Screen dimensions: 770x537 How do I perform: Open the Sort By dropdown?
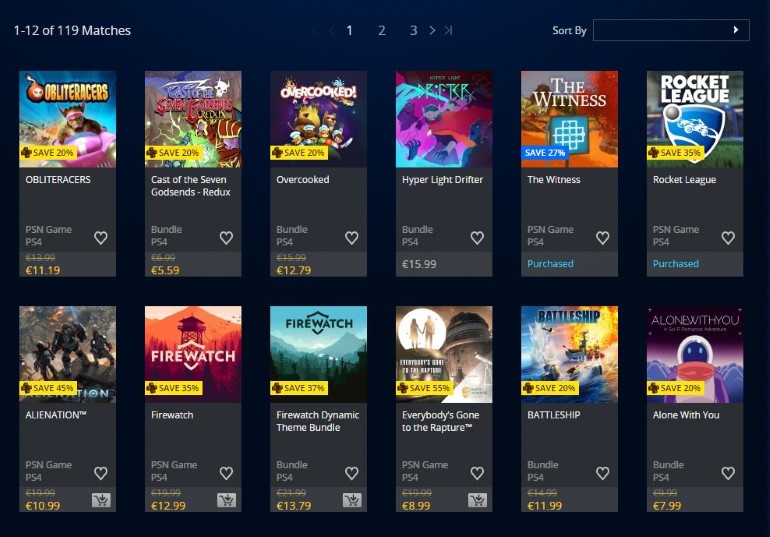coord(671,30)
